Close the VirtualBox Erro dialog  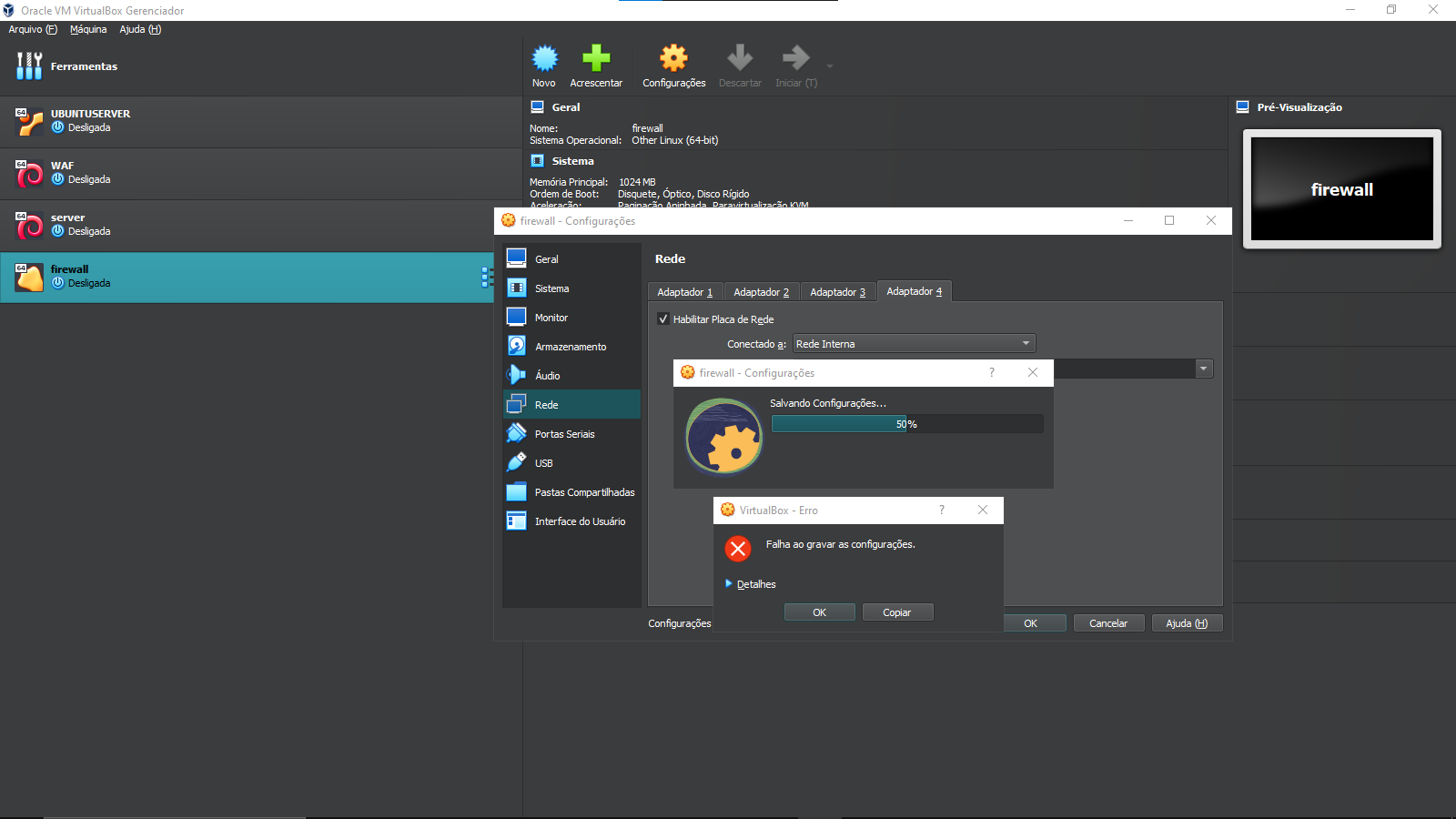pyautogui.click(x=983, y=510)
